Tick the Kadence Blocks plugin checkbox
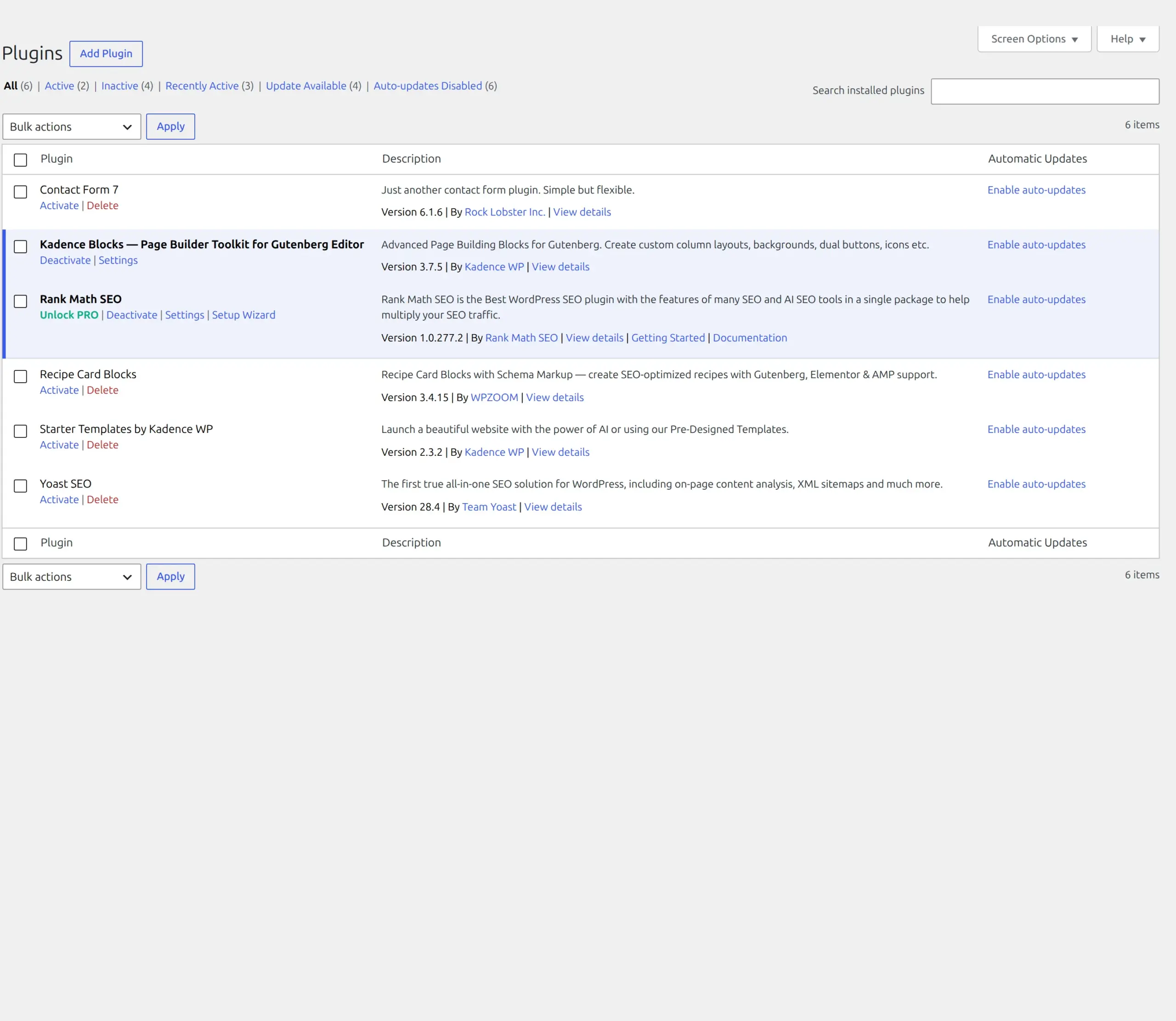Image resolution: width=1176 pixels, height=1021 pixels. tap(21, 247)
